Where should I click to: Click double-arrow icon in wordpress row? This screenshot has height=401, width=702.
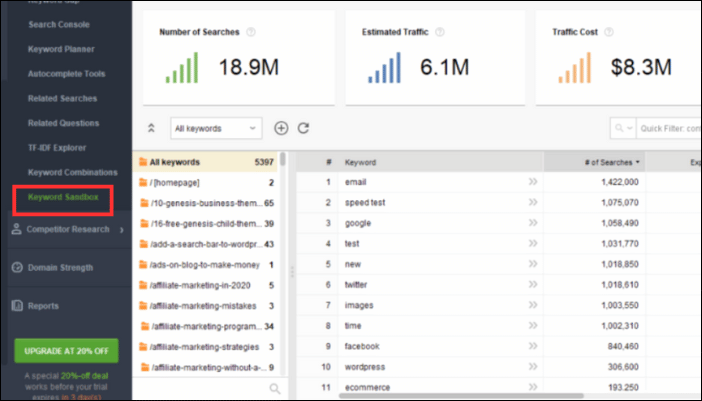tap(532, 367)
